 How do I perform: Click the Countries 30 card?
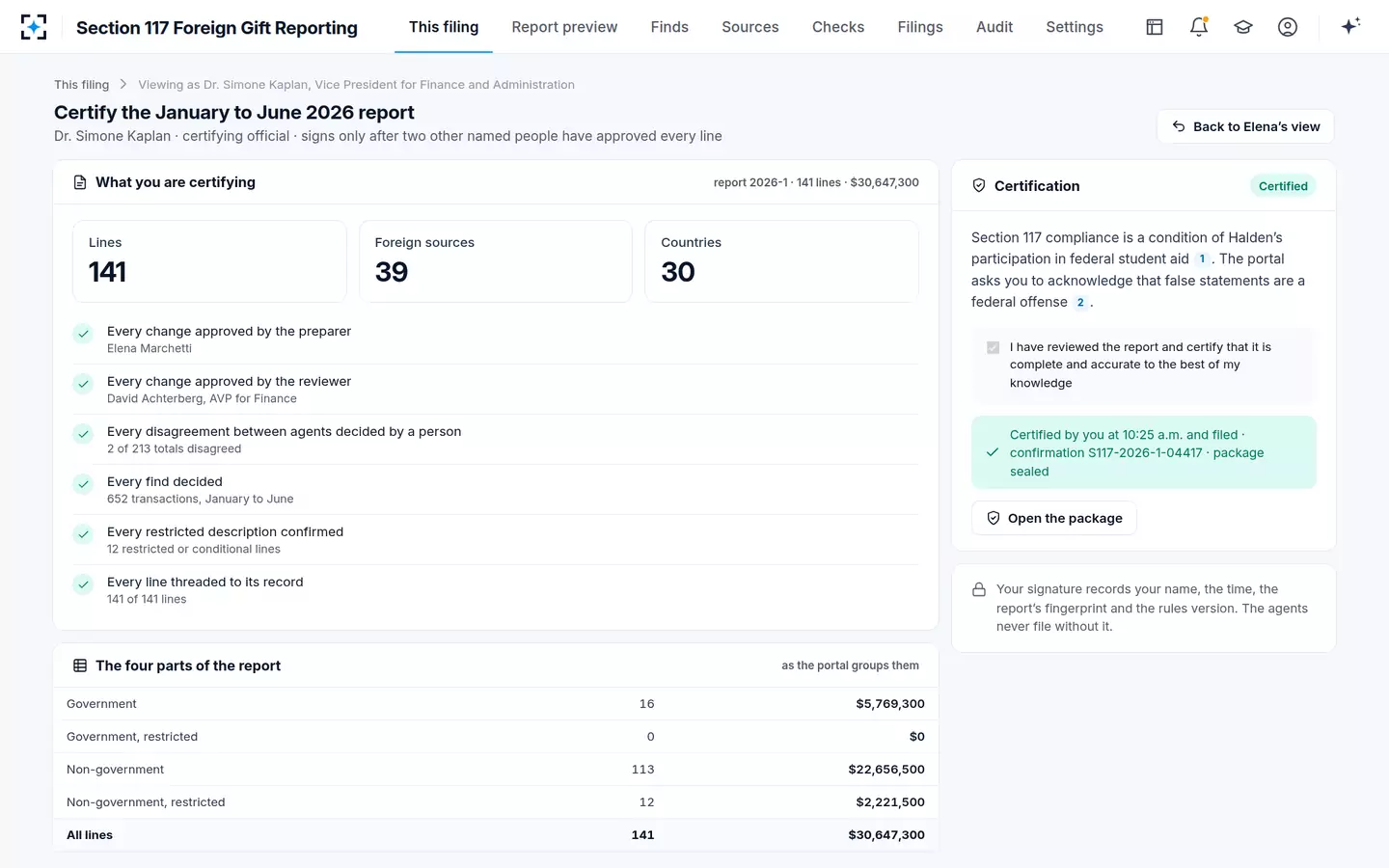(781, 261)
